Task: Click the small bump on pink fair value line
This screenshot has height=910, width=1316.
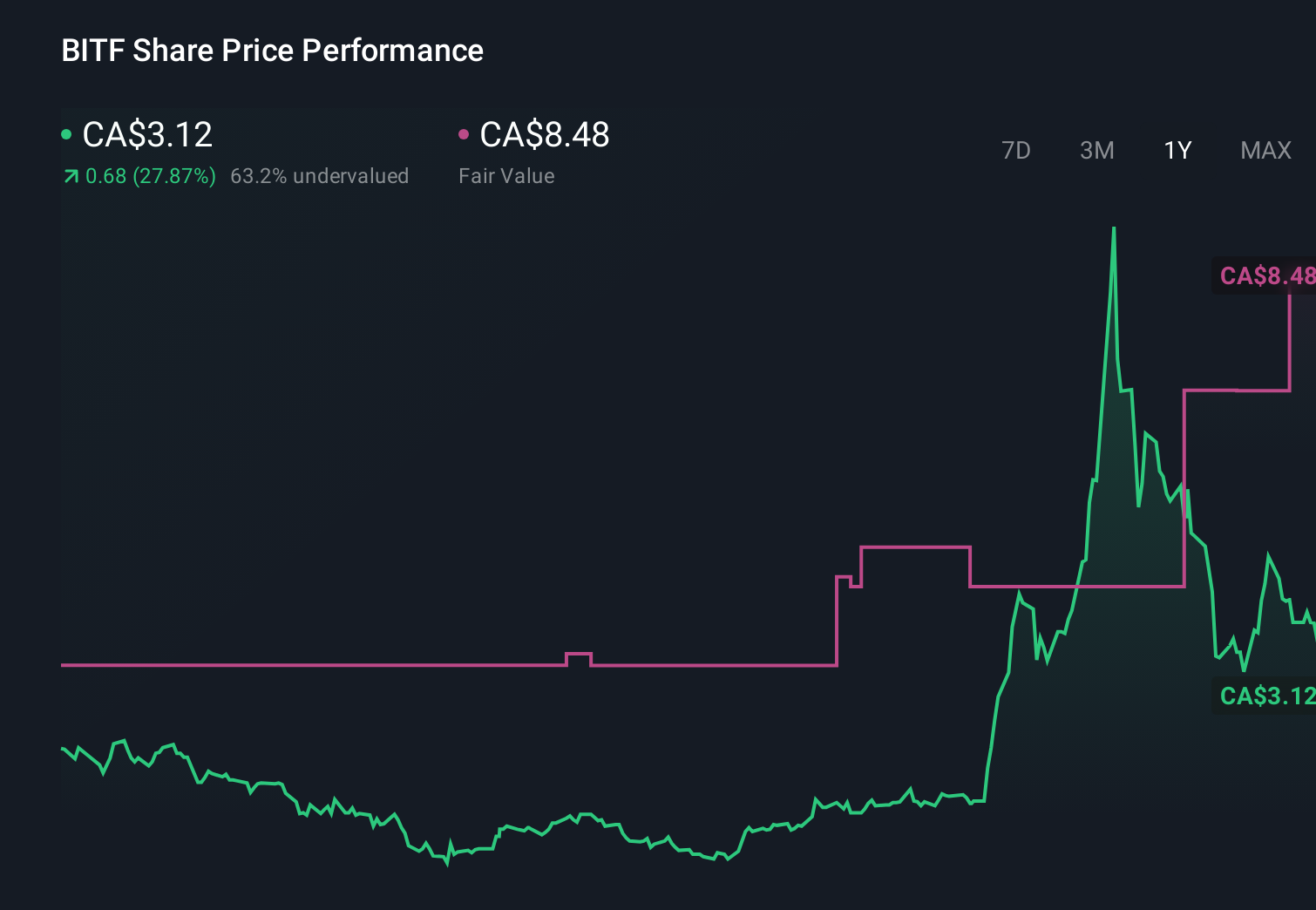Action: click(579, 654)
